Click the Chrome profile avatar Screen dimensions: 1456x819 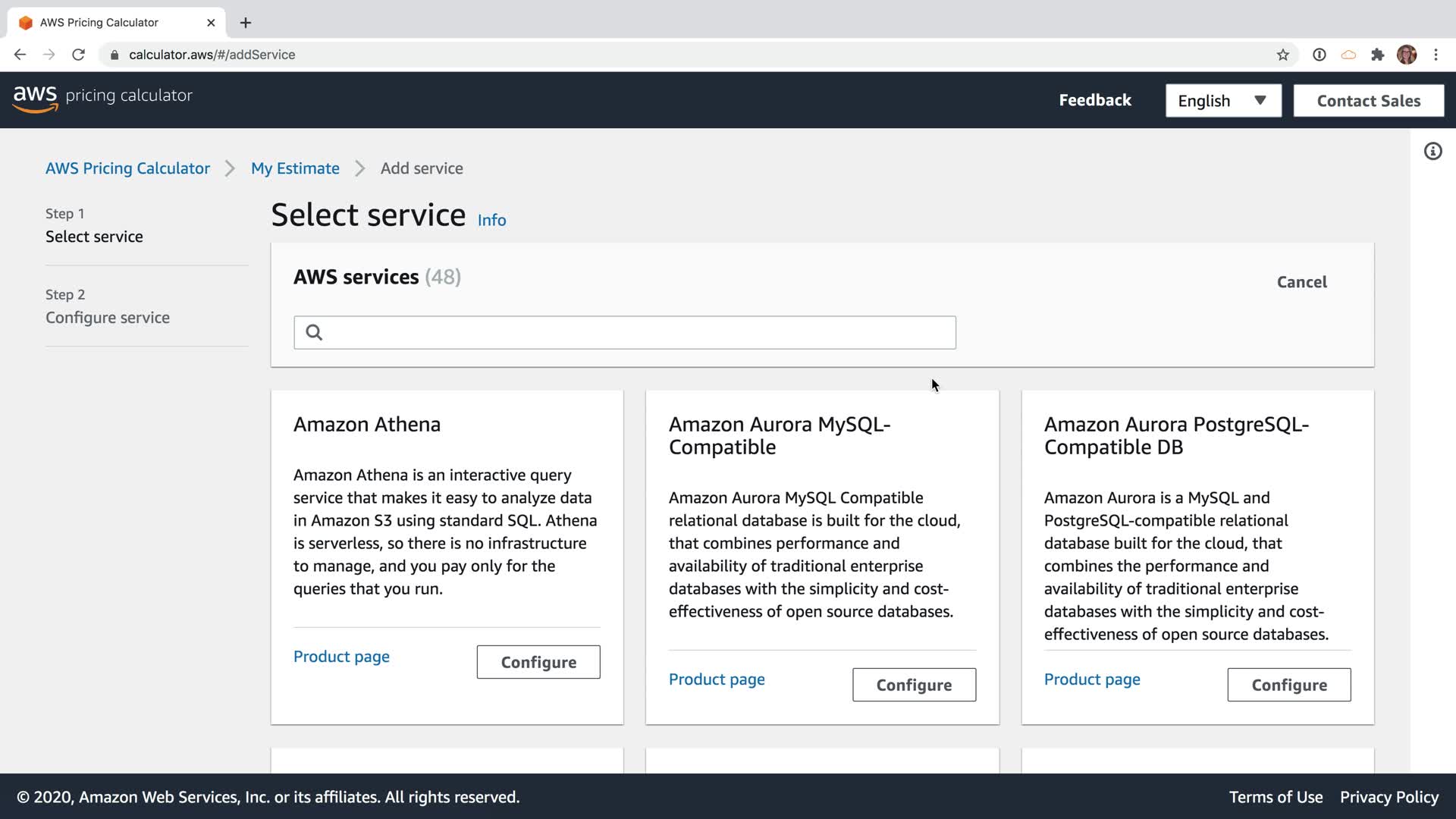pos(1406,55)
